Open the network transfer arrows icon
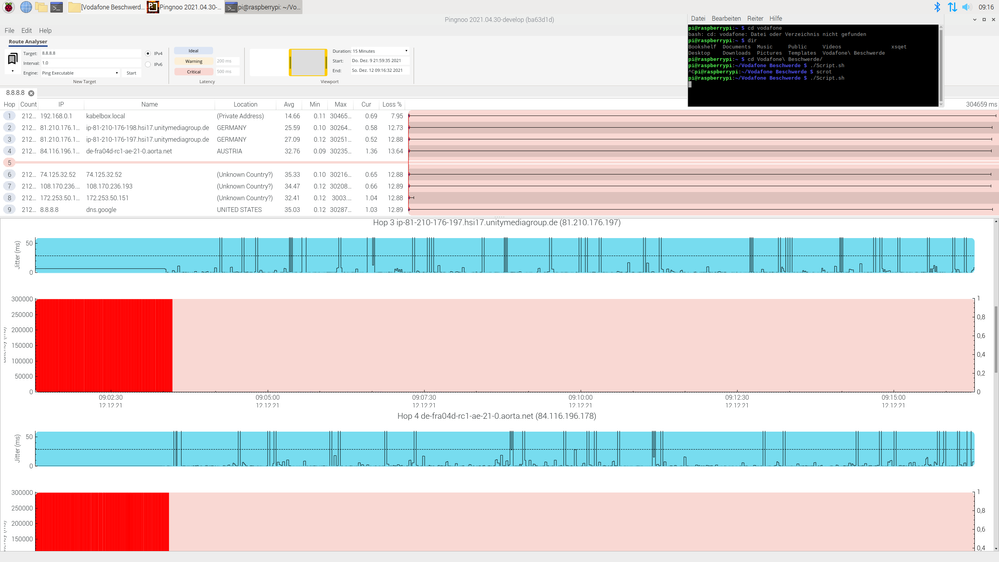Image resolution: width=999 pixels, height=562 pixels. (x=952, y=7)
